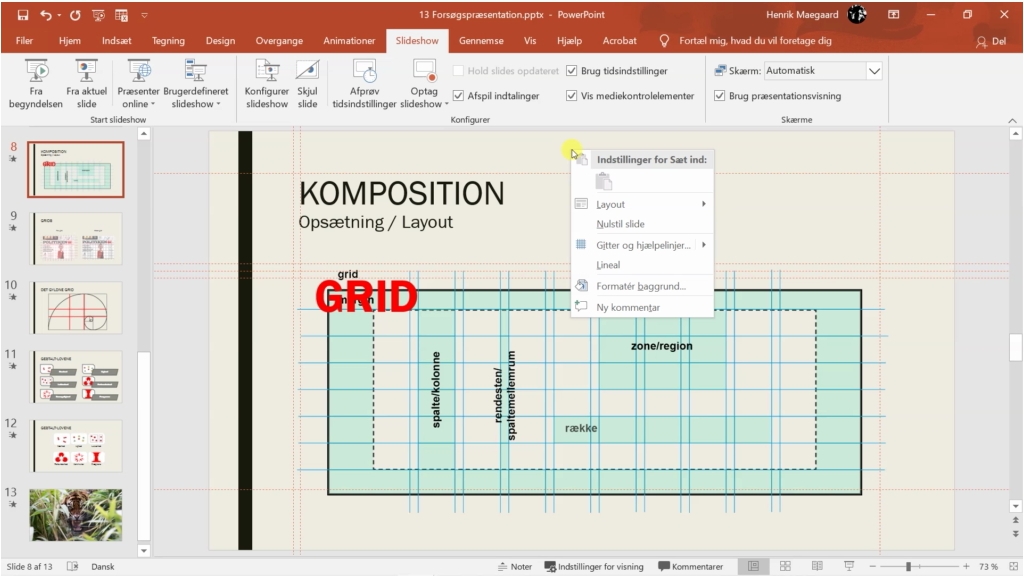Select slide 11 thumbnail
The height and width of the screenshot is (577, 1024).
[x=76, y=377]
